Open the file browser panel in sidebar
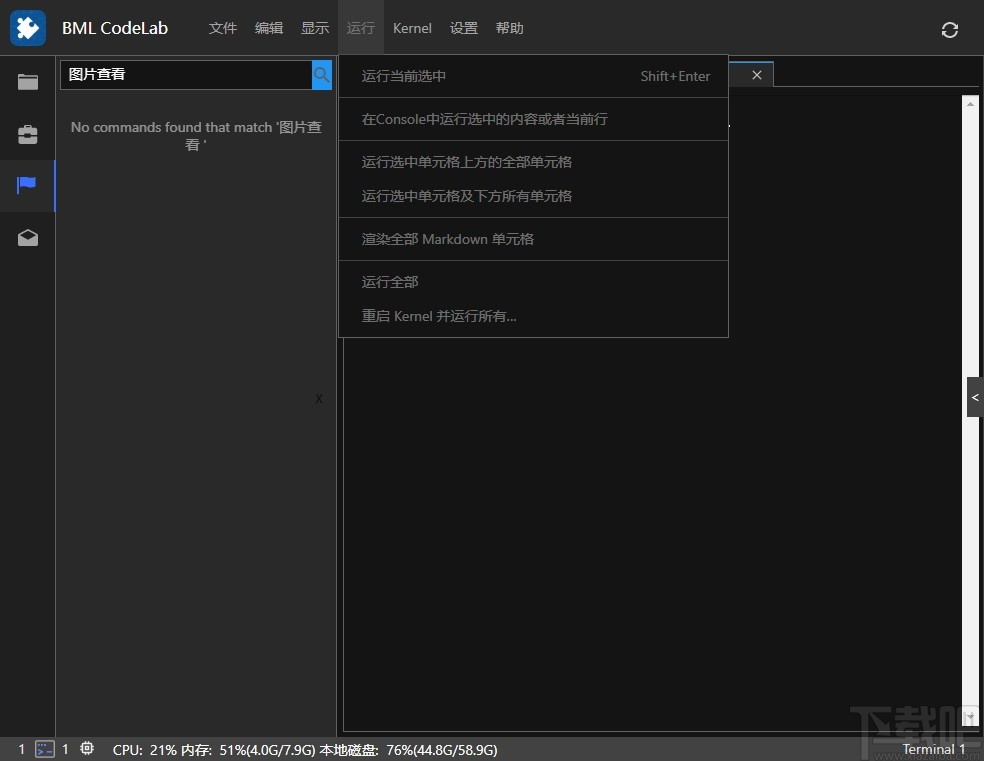Screen dimensions: 984x761 click(27, 82)
